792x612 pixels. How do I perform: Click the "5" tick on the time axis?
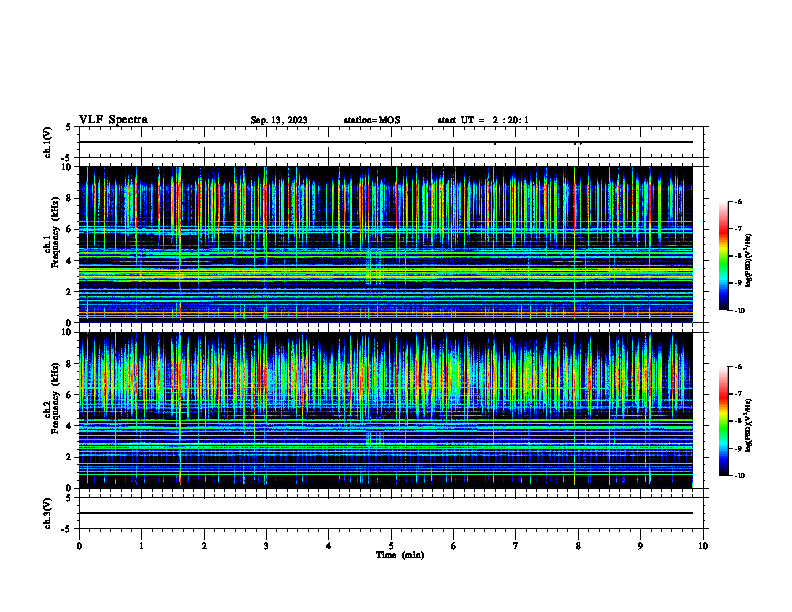tap(391, 546)
